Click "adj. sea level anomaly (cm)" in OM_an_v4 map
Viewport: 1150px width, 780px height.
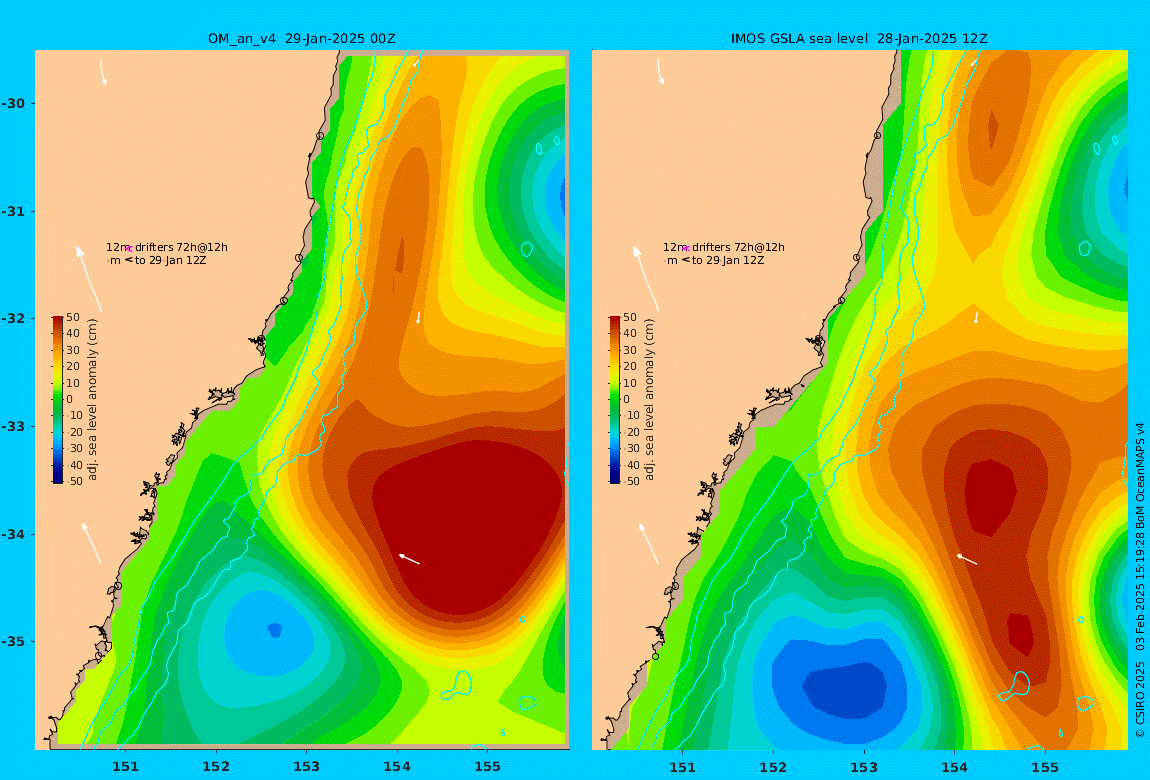[92, 400]
